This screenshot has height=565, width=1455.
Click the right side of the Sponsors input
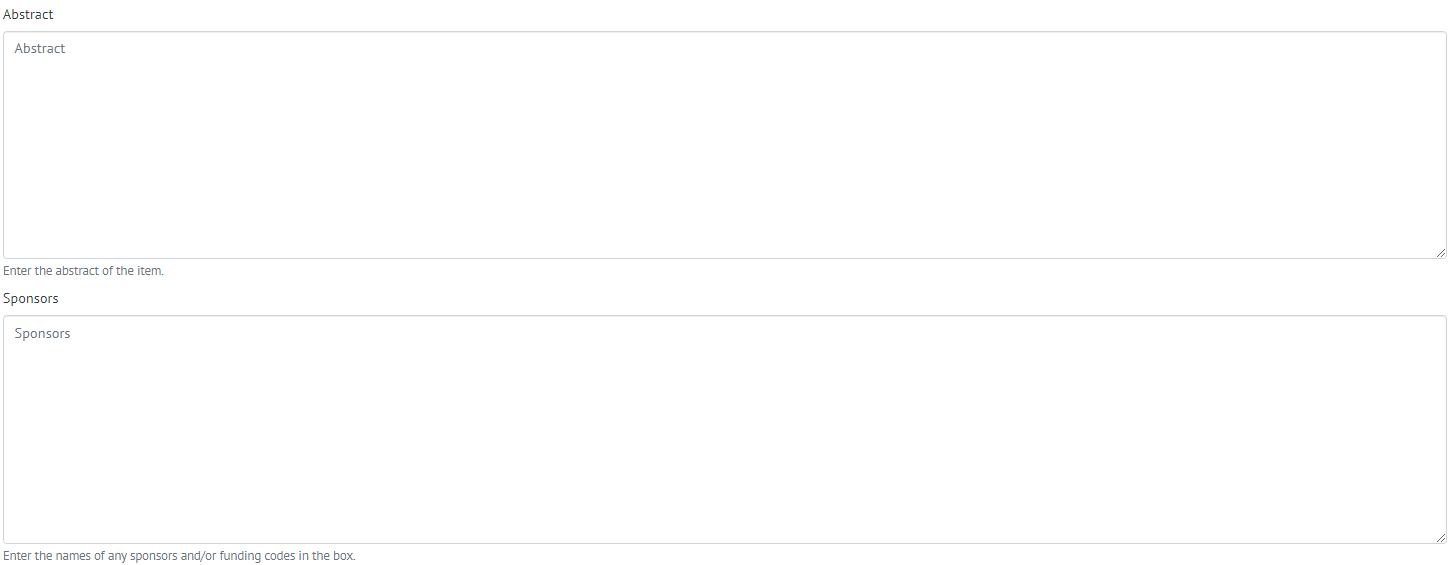[x=1380, y=430]
